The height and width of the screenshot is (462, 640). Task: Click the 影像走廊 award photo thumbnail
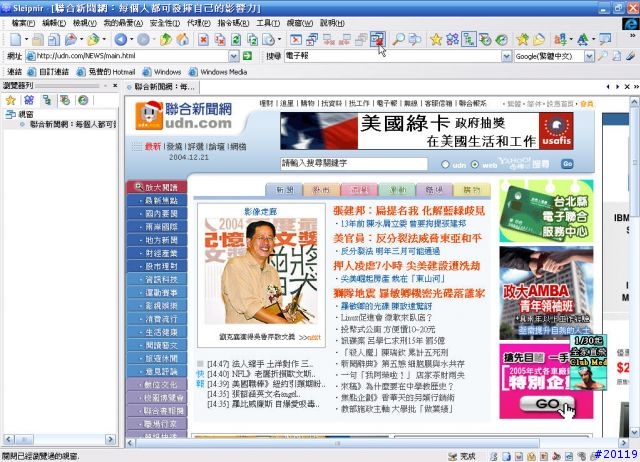tap(261, 271)
